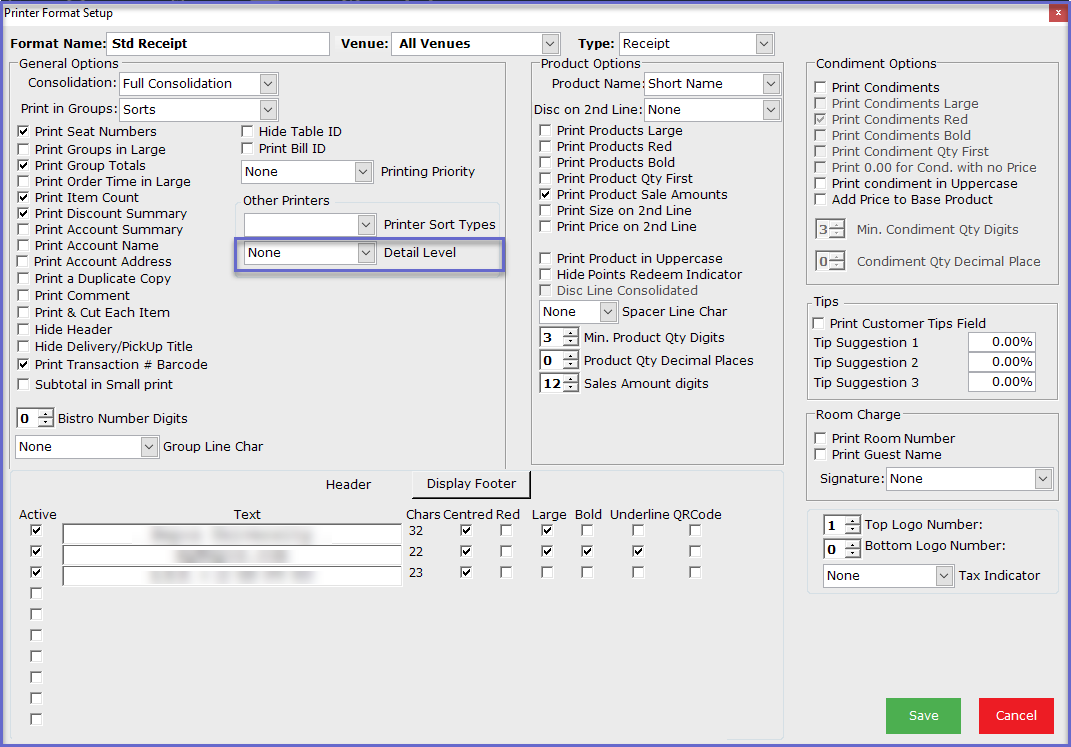Adjust Min. Product Qty Digits spinner
Screen dimensions: 1071x747
point(570,337)
